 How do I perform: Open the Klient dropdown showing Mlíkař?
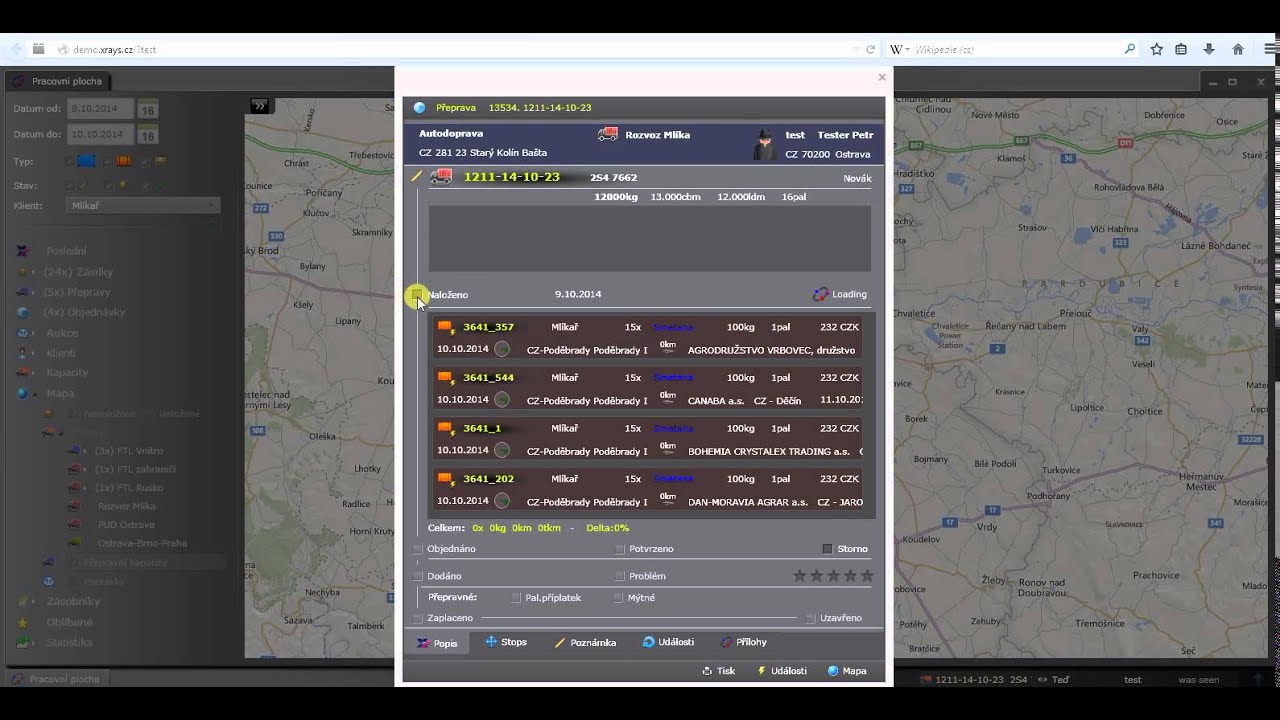[143, 205]
